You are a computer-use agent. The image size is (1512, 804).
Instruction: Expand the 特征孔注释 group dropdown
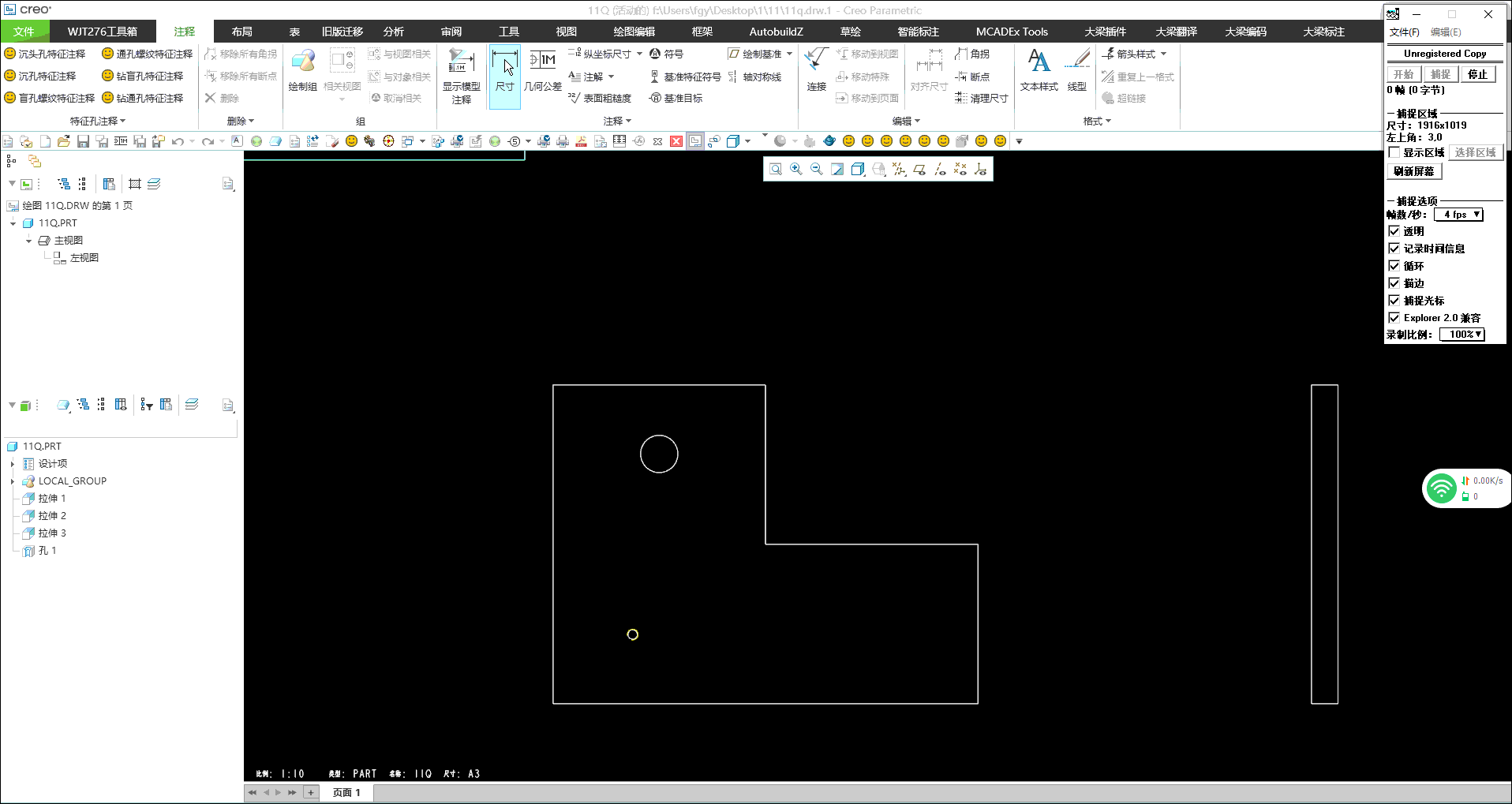point(98,121)
